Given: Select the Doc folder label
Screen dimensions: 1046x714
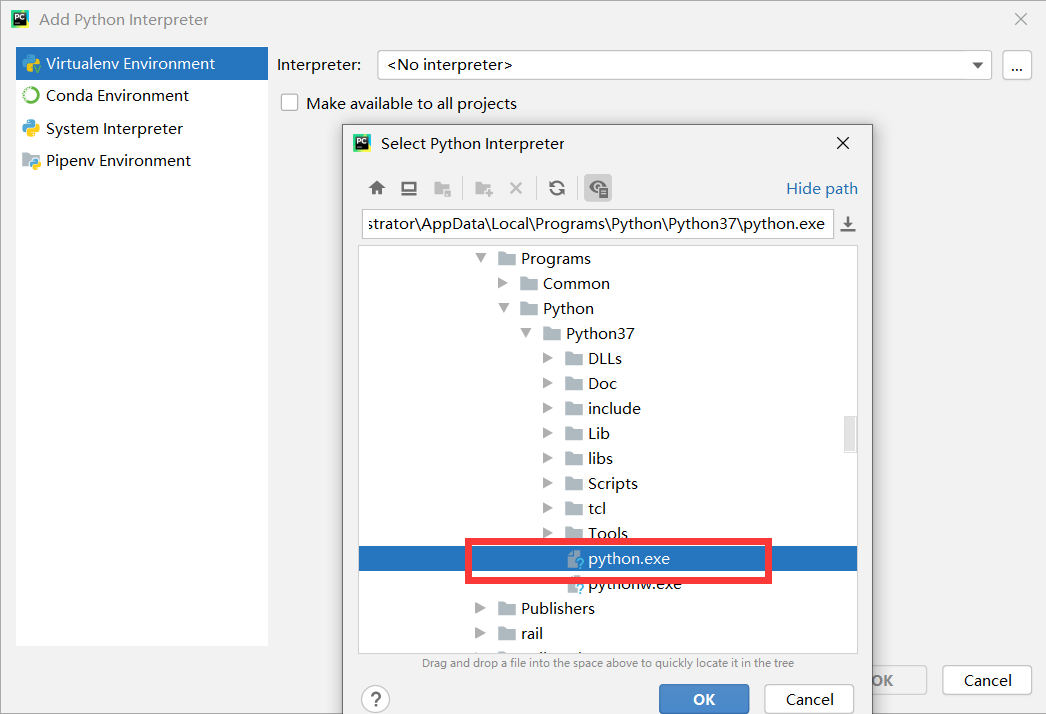Looking at the screenshot, I should point(602,384).
